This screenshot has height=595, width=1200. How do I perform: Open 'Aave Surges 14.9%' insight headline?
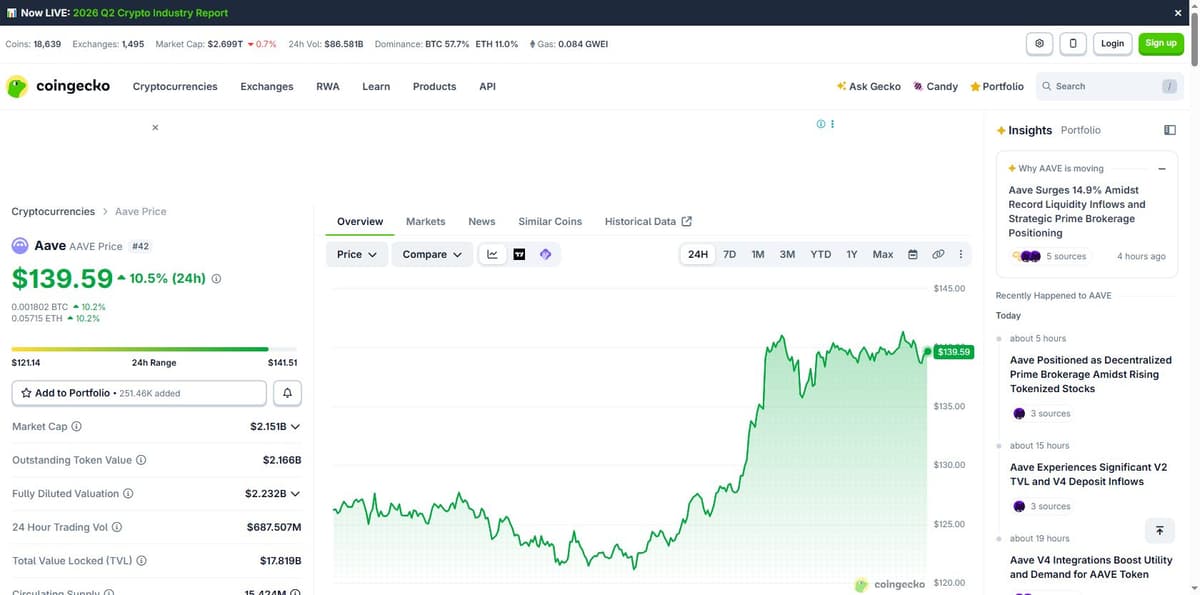1077,211
